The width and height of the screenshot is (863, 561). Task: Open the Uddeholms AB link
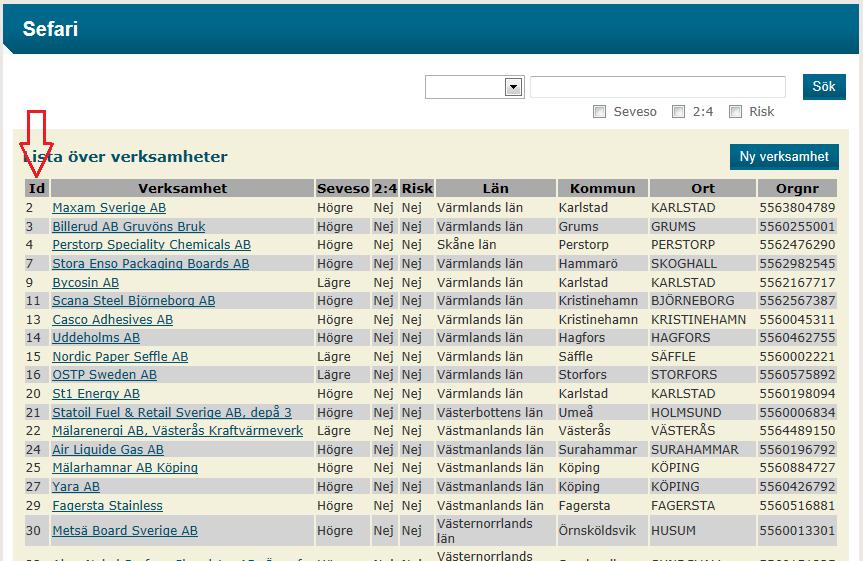click(x=96, y=337)
